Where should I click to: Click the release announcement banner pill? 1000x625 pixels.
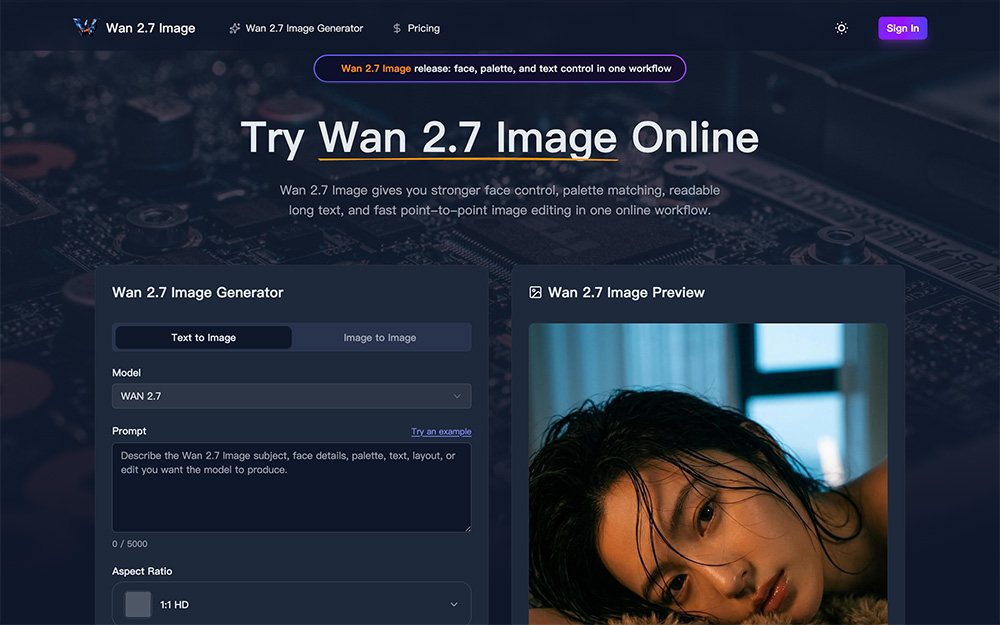(500, 68)
